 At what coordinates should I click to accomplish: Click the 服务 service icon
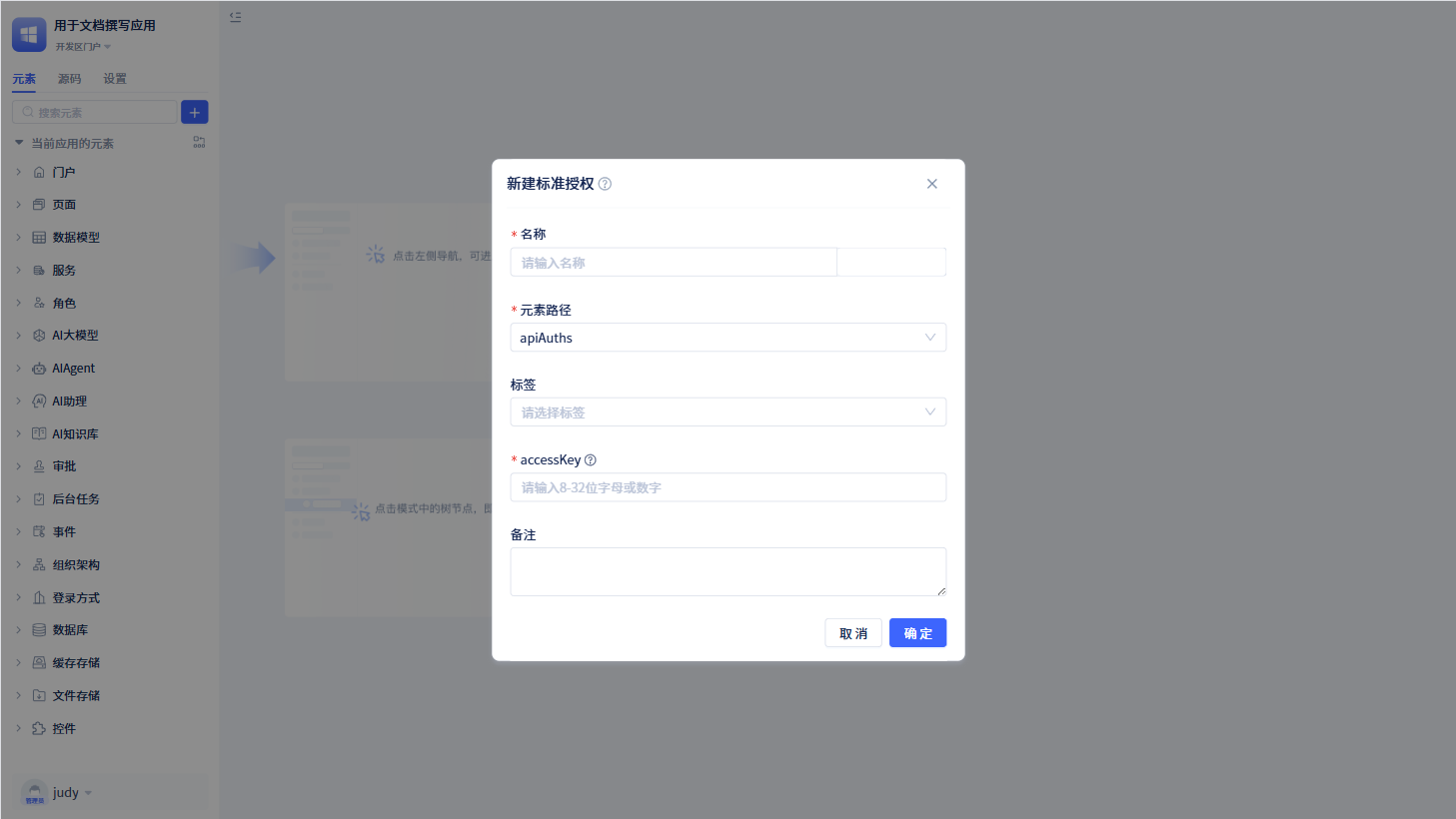[39, 271]
